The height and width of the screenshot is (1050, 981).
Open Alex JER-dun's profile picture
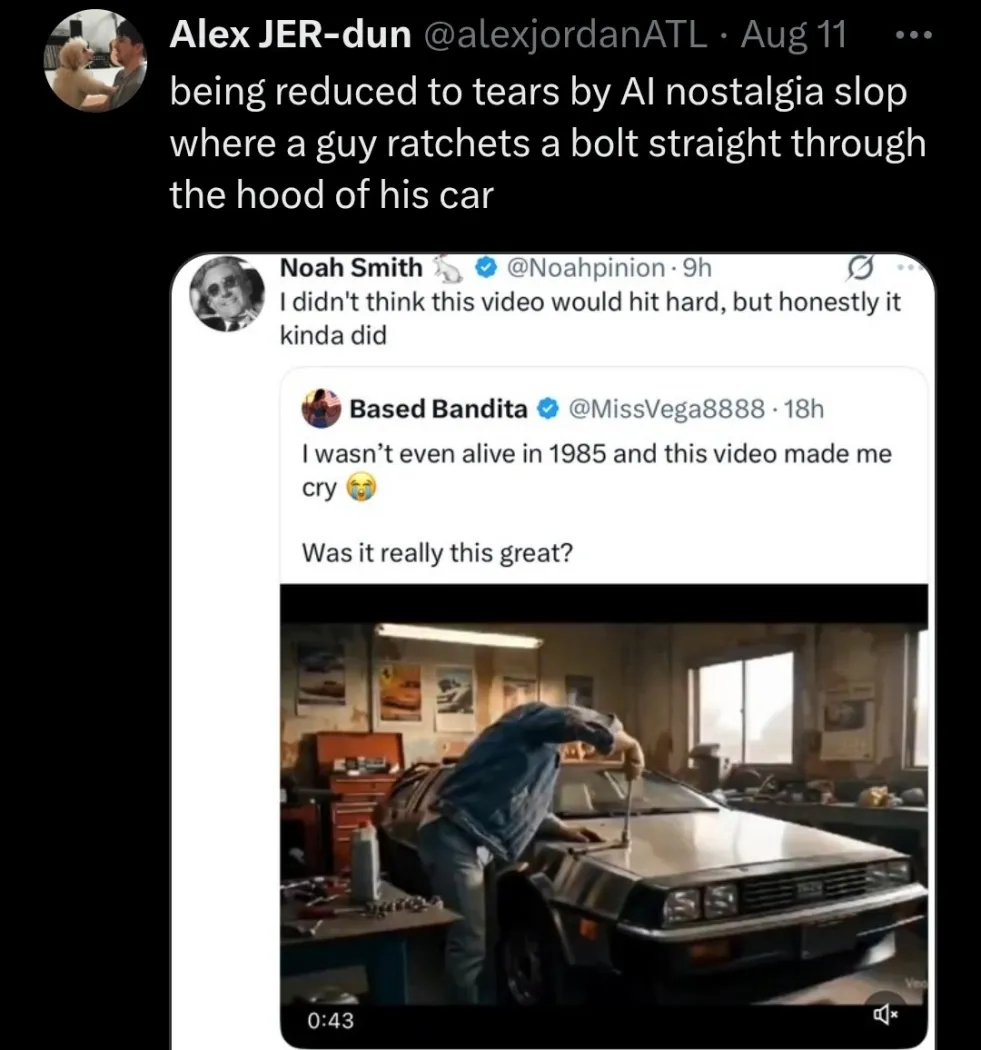tap(95, 60)
